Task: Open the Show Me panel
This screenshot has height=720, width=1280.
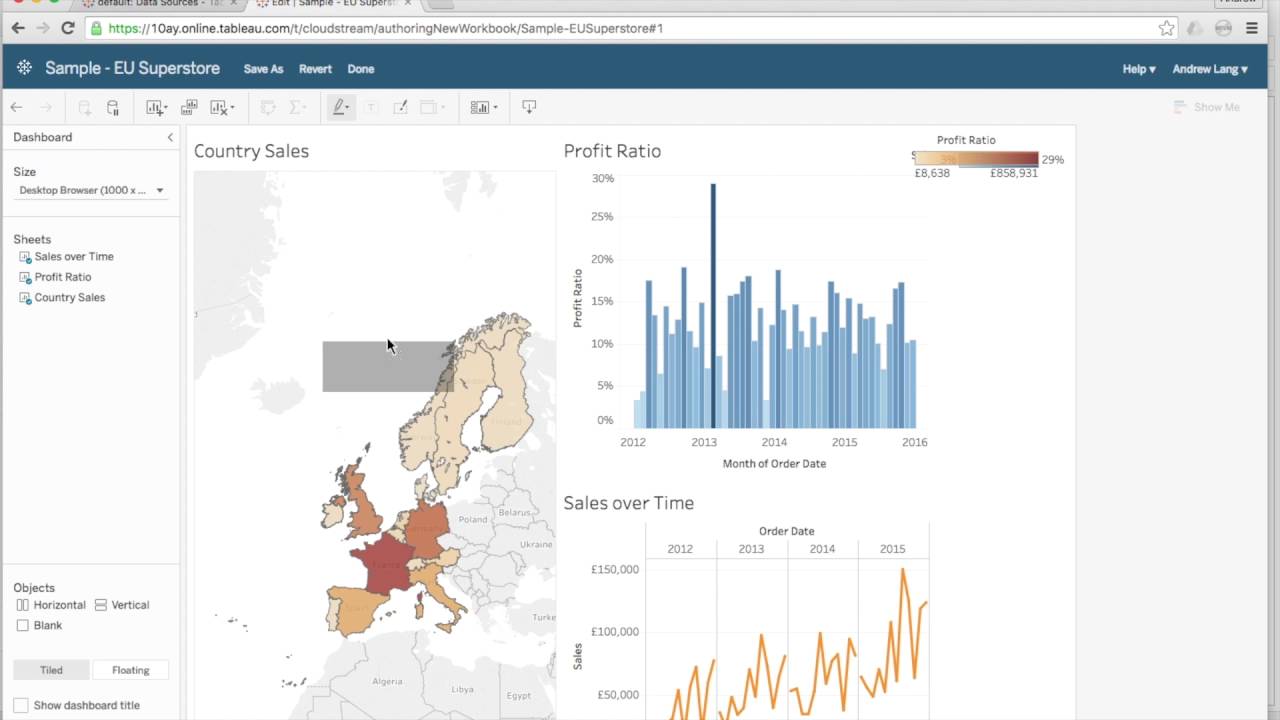Action: (x=1206, y=107)
